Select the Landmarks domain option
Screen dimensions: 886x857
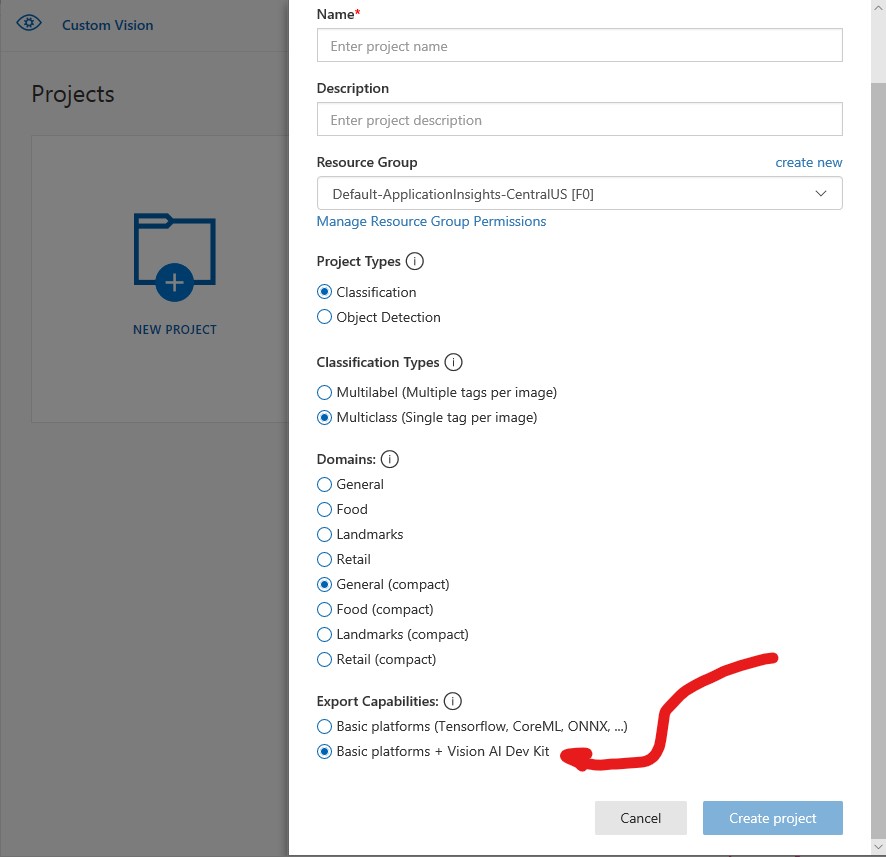tap(324, 534)
